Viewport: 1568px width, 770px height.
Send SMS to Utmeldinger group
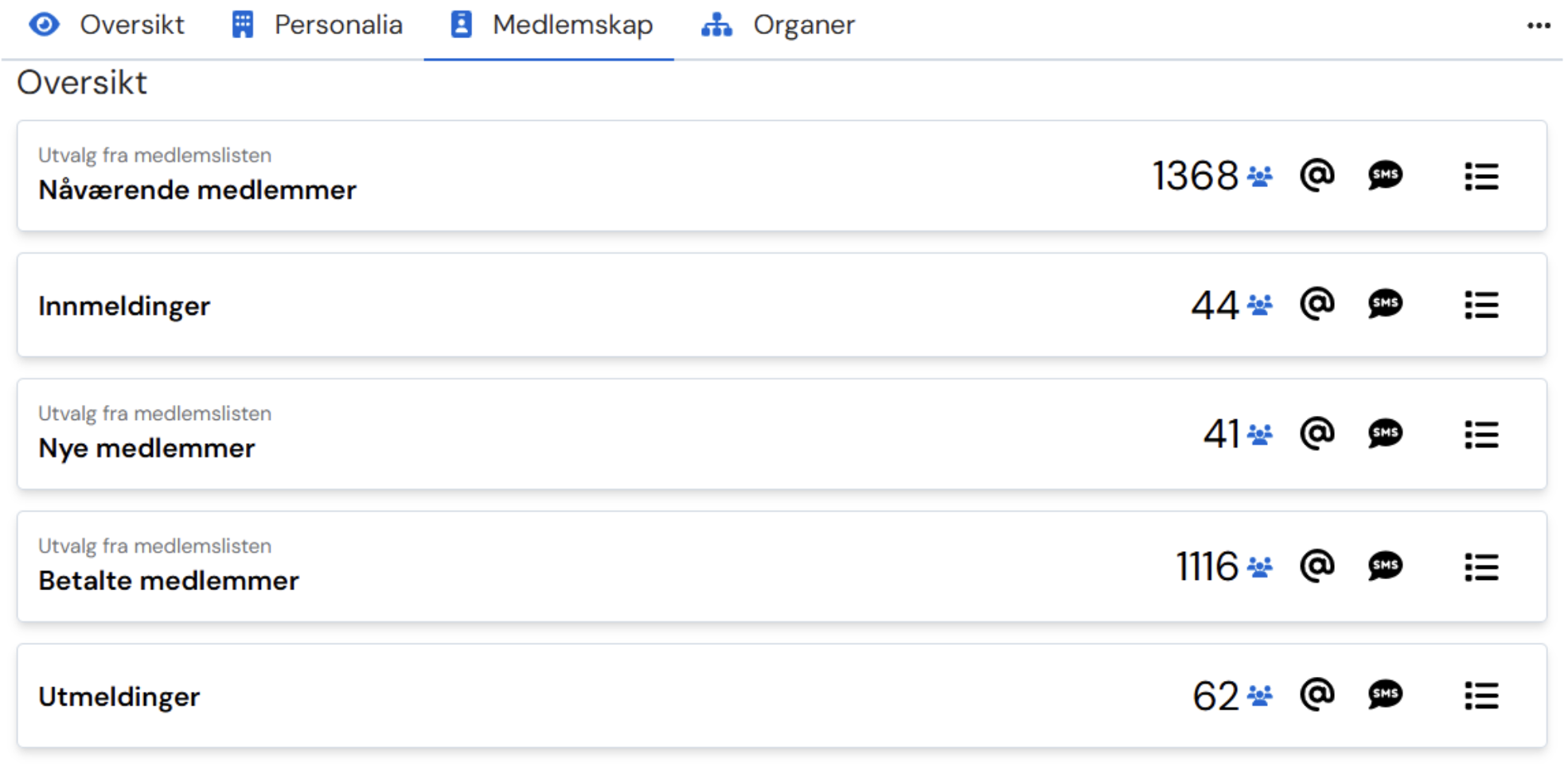[1385, 695]
